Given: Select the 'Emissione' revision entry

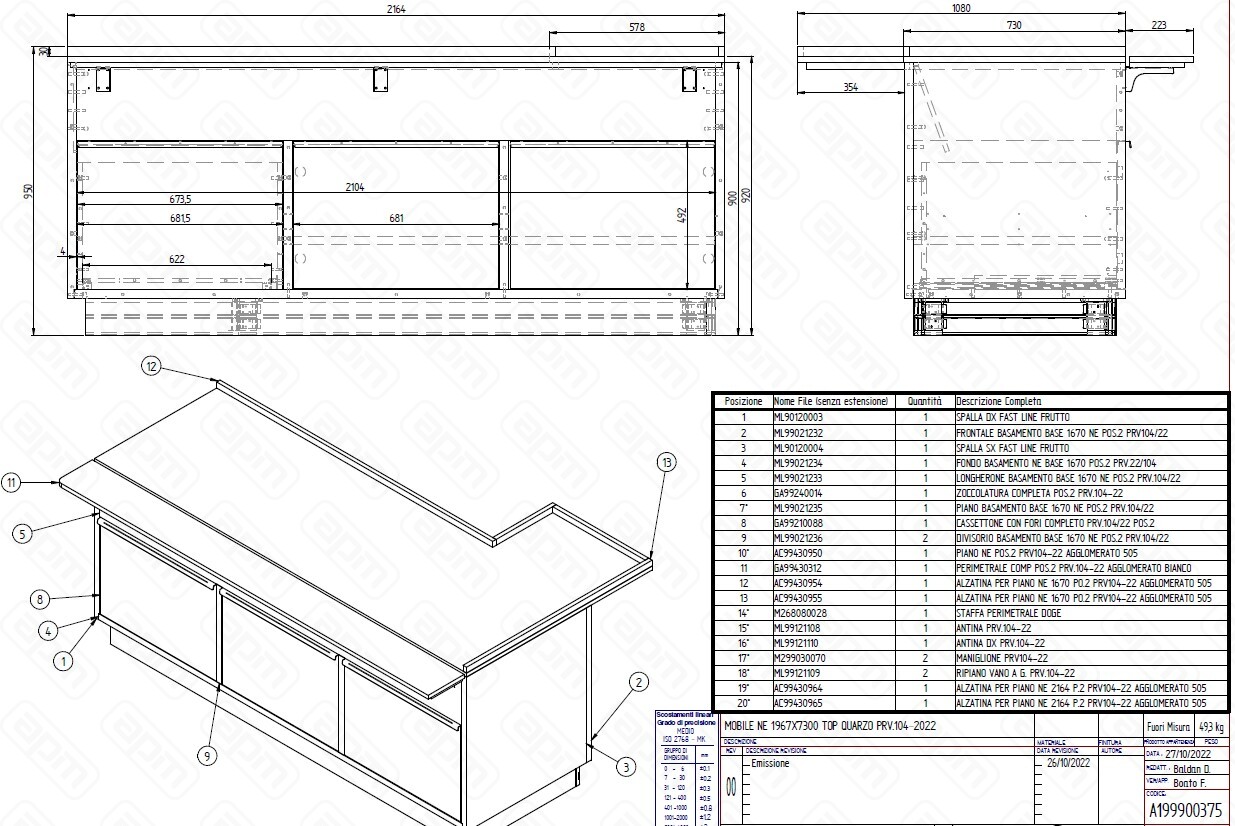Looking at the screenshot, I should click(x=770, y=763).
